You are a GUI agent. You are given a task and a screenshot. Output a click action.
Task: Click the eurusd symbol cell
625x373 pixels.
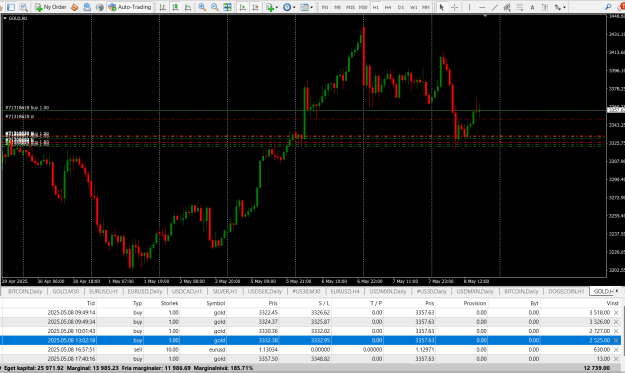[x=217, y=349]
